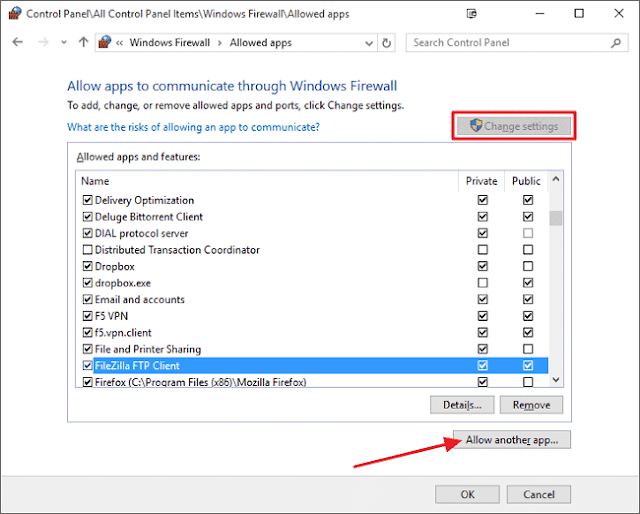The height and width of the screenshot is (514, 640).
Task: Click the Forward navigation arrow
Action: [x=43, y=42]
